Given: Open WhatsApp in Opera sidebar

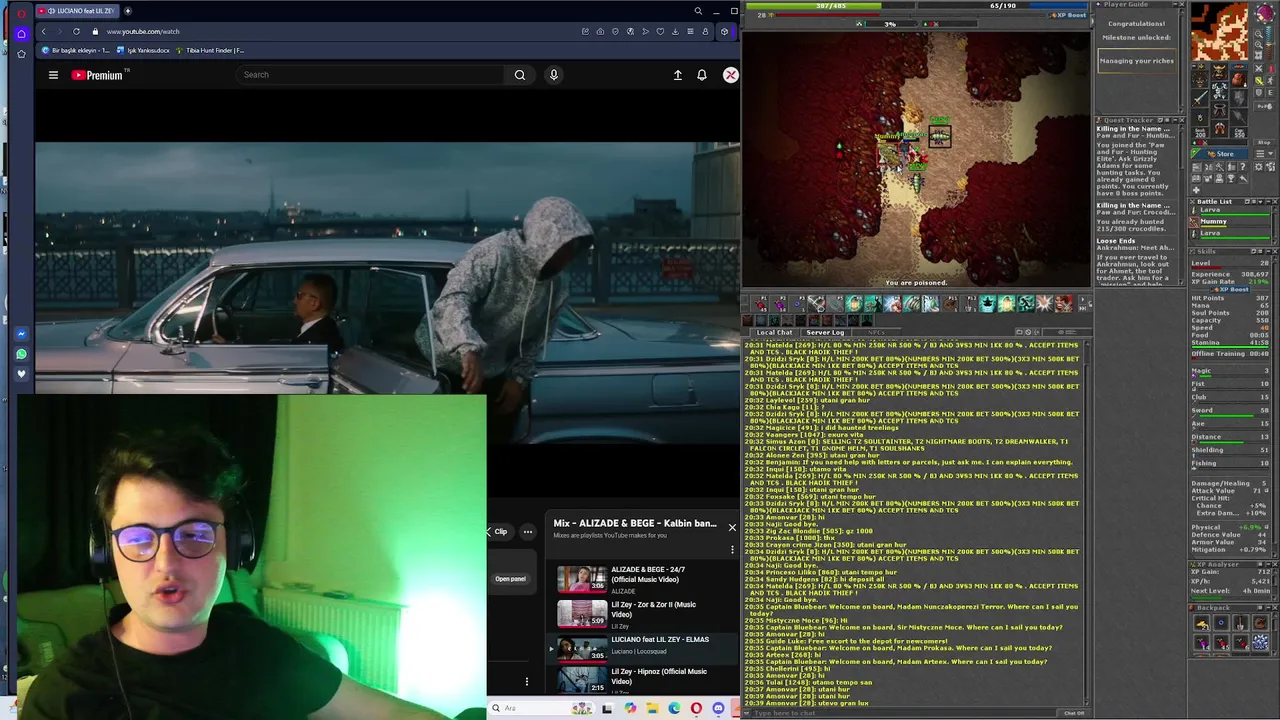Looking at the screenshot, I should [x=21, y=354].
